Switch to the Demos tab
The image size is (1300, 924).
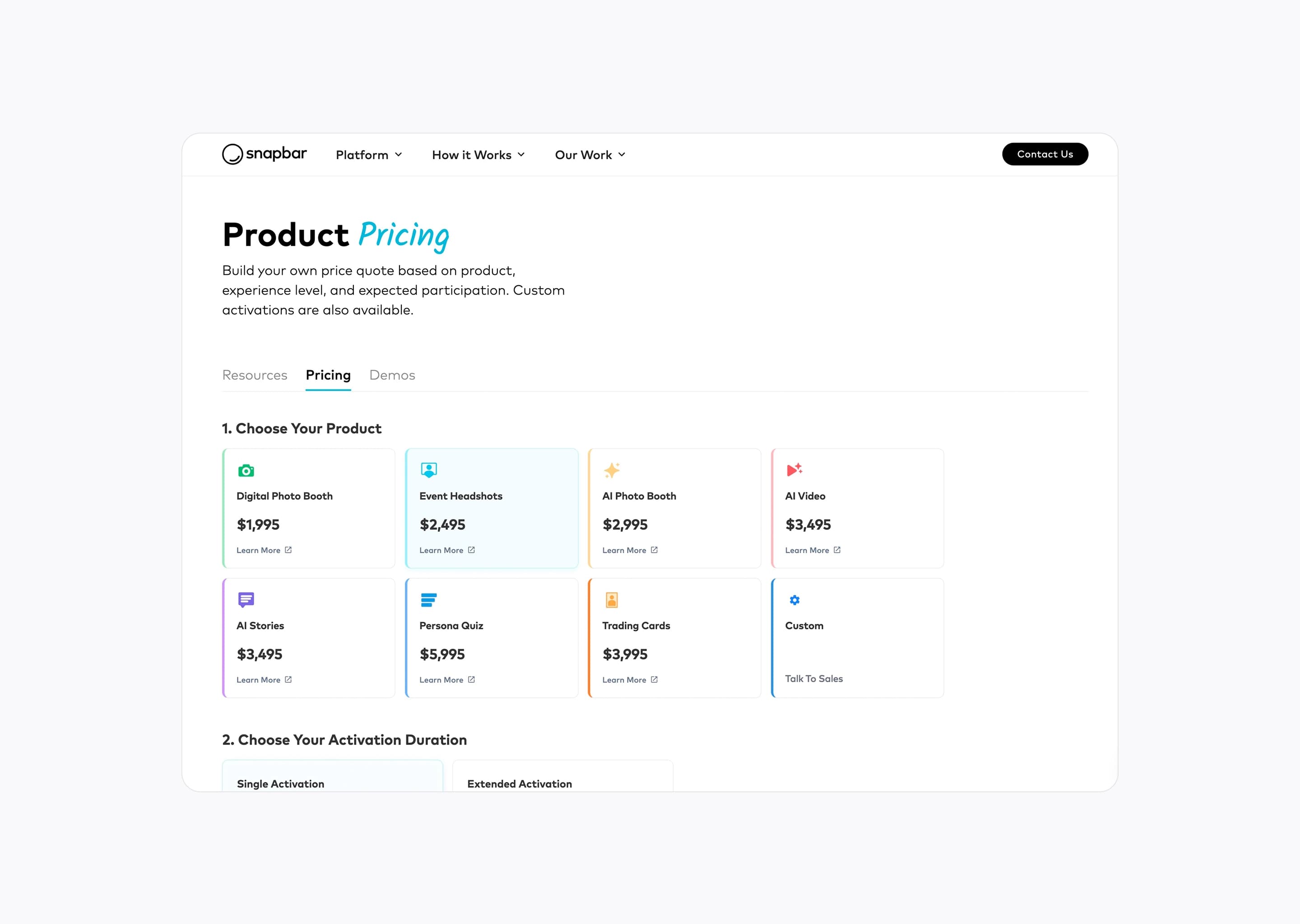[x=392, y=375]
